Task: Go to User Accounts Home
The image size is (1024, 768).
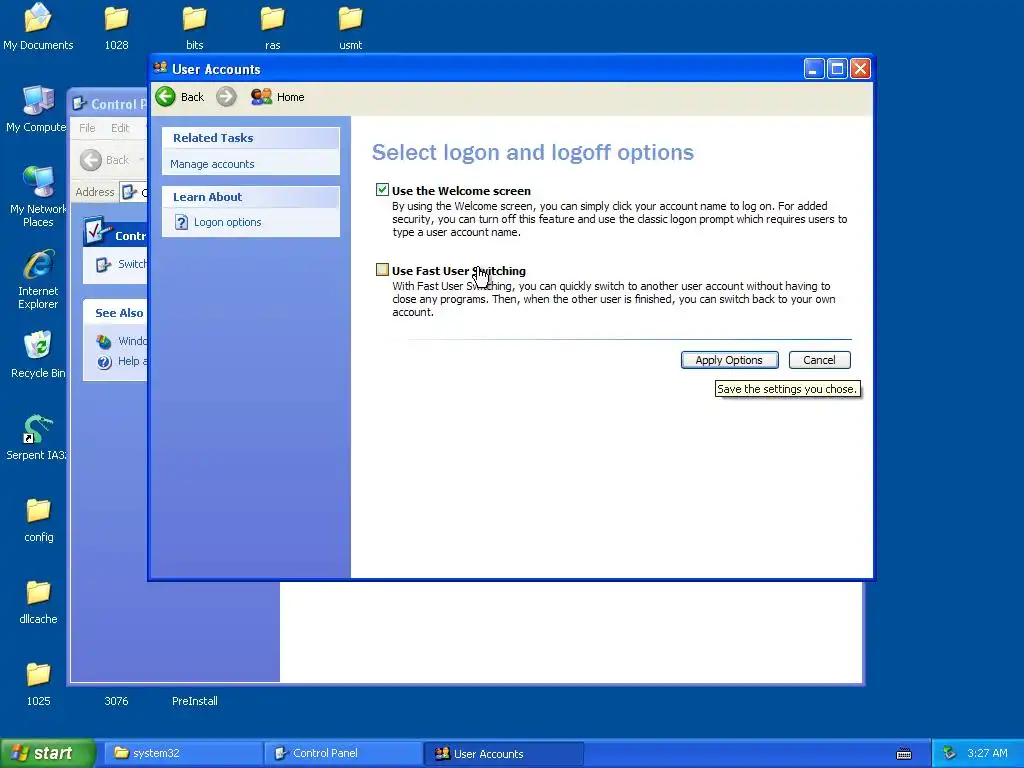Action: (278, 97)
